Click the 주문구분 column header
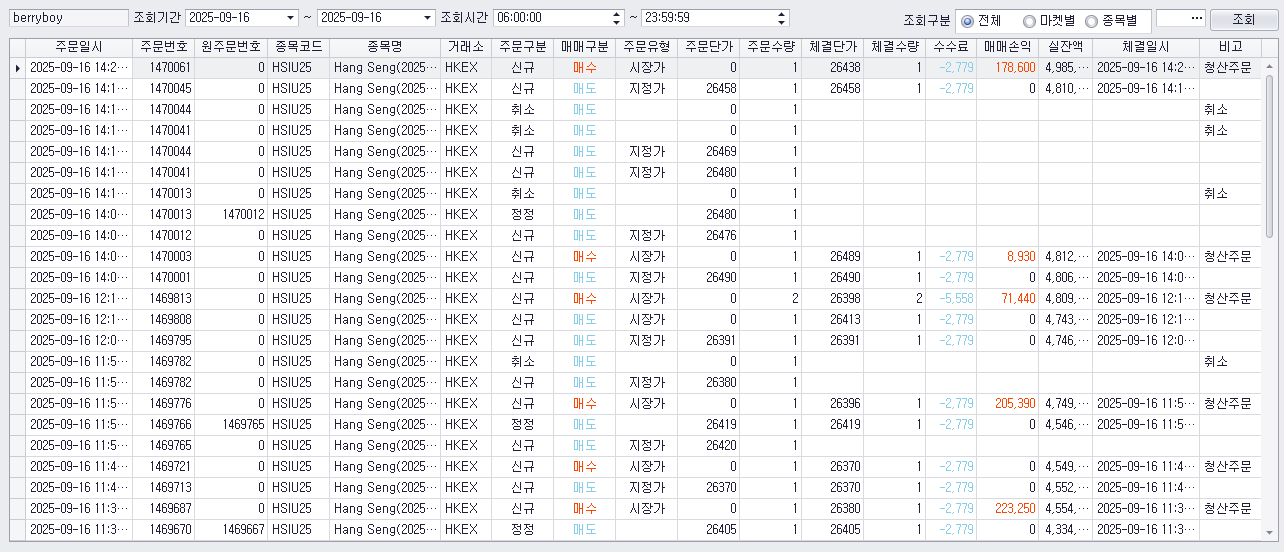This screenshot has width=1284, height=552. click(x=523, y=47)
